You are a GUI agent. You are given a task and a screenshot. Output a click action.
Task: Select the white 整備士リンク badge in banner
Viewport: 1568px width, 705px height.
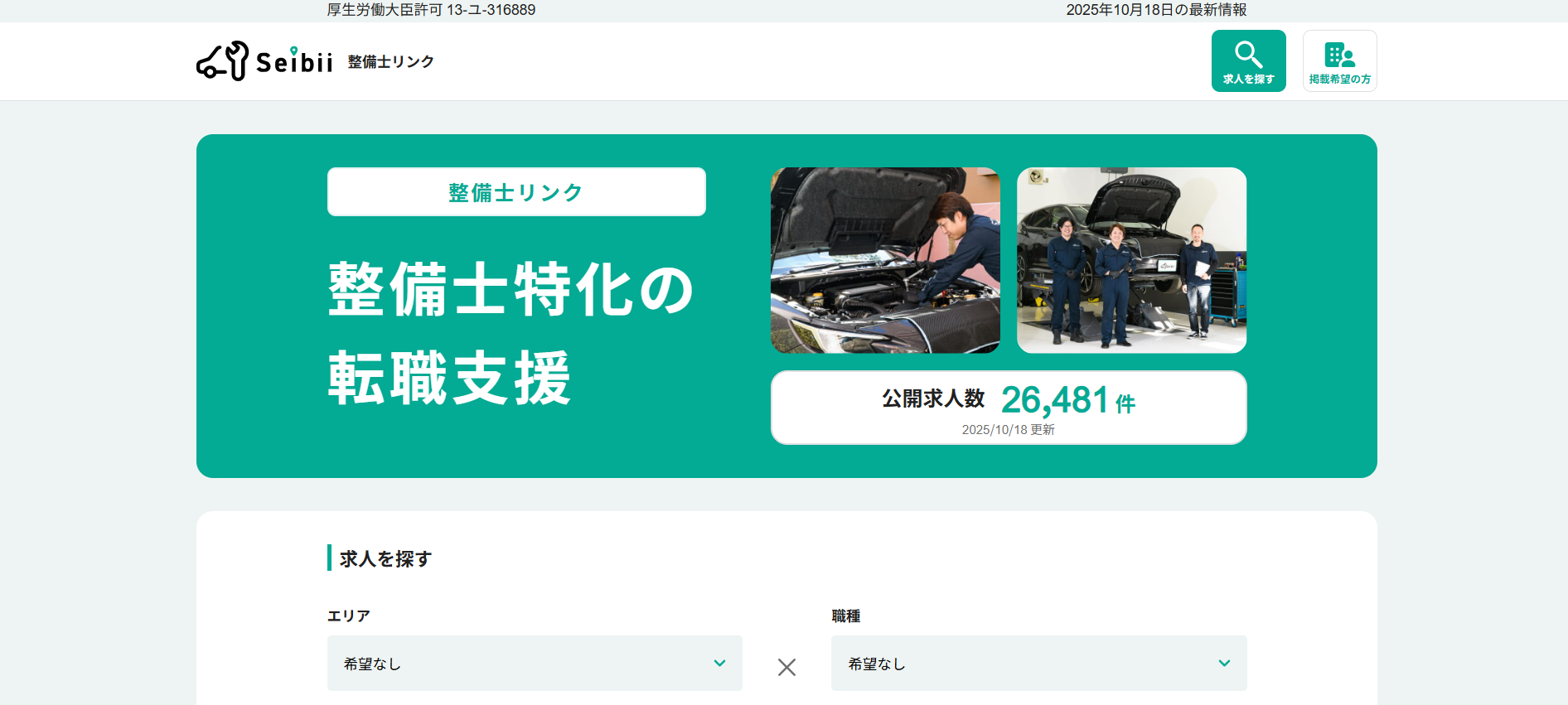click(516, 192)
